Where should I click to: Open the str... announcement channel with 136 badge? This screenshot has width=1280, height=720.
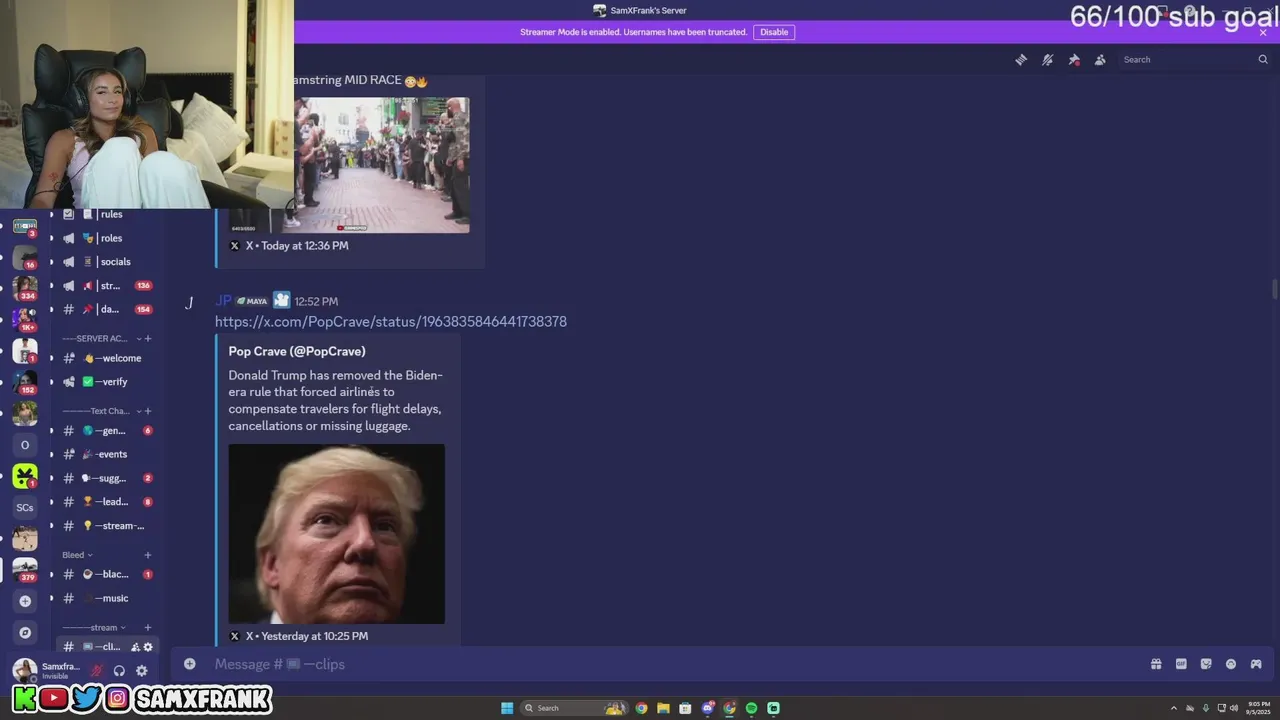pos(107,286)
